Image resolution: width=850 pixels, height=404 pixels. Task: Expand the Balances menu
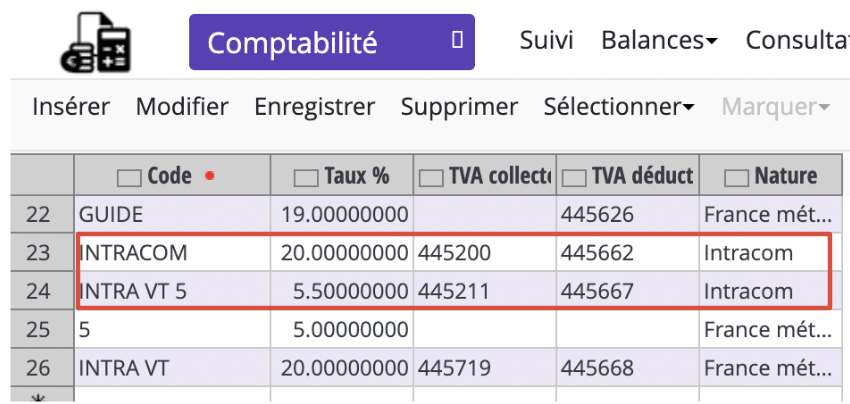[x=659, y=41]
